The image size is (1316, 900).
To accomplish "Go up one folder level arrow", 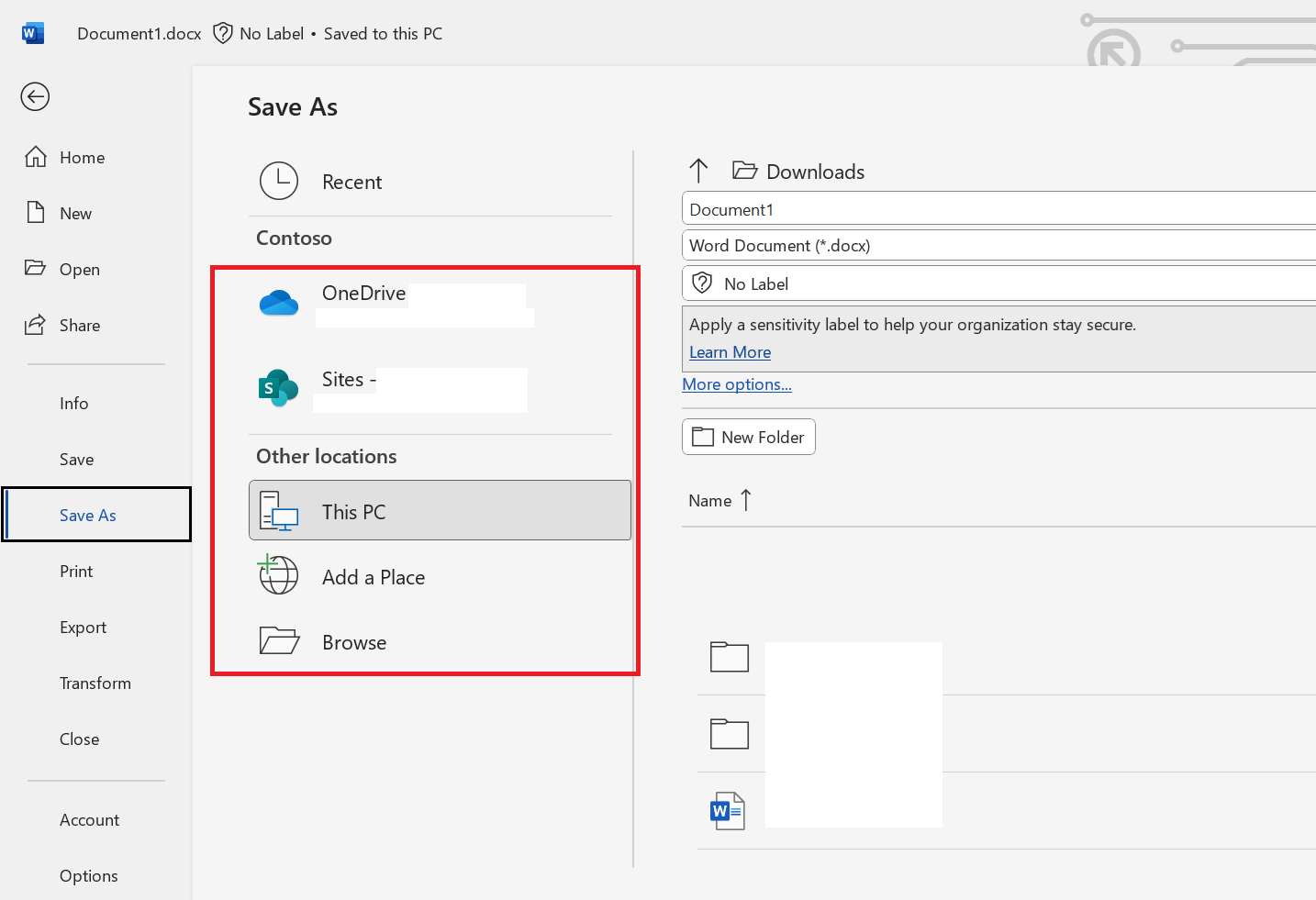I will click(x=698, y=171).
